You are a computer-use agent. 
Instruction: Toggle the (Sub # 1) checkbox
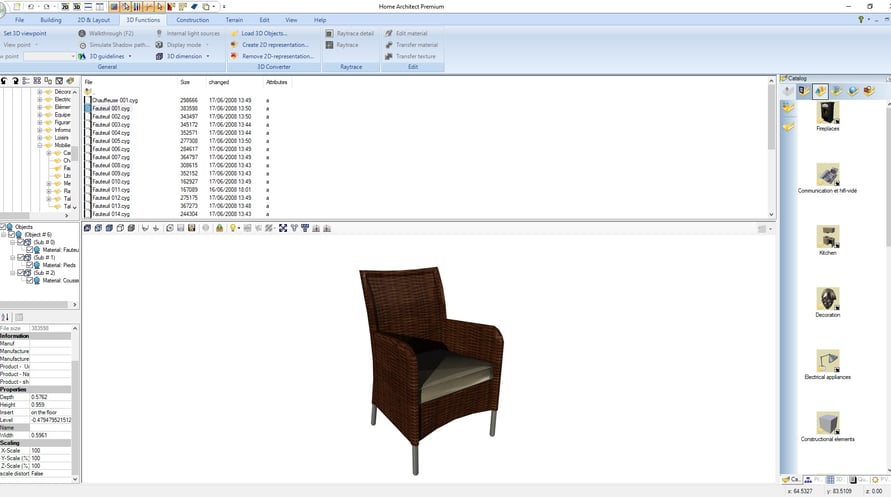(x=20, y=257)
